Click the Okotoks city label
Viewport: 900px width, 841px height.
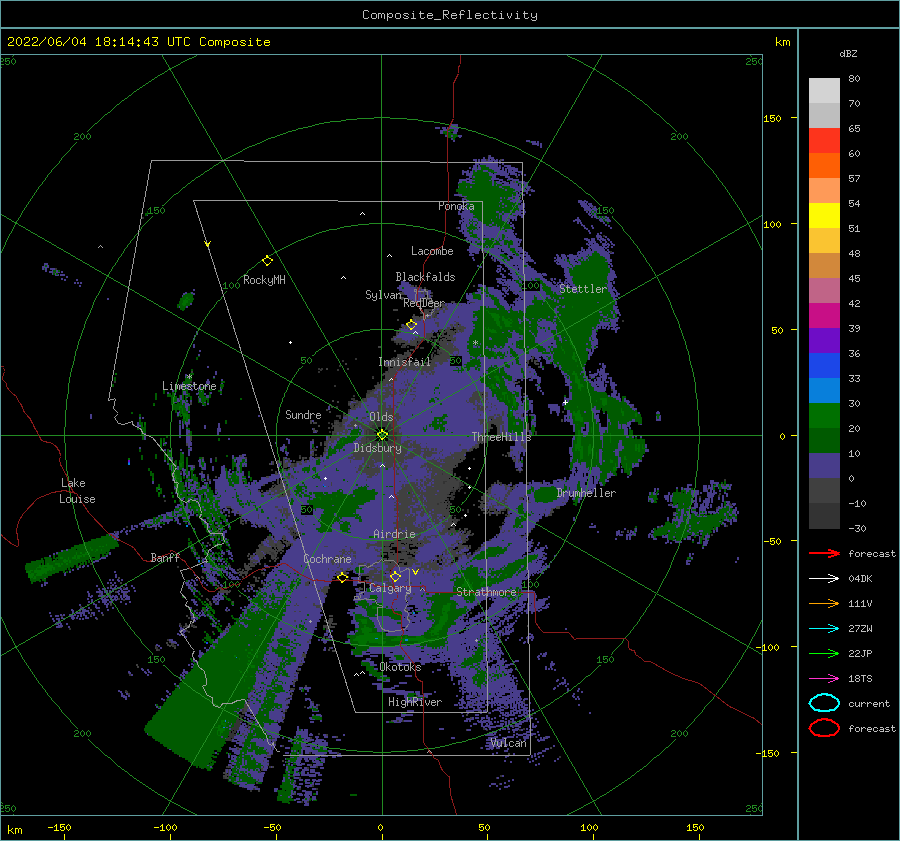coord(400,667)
